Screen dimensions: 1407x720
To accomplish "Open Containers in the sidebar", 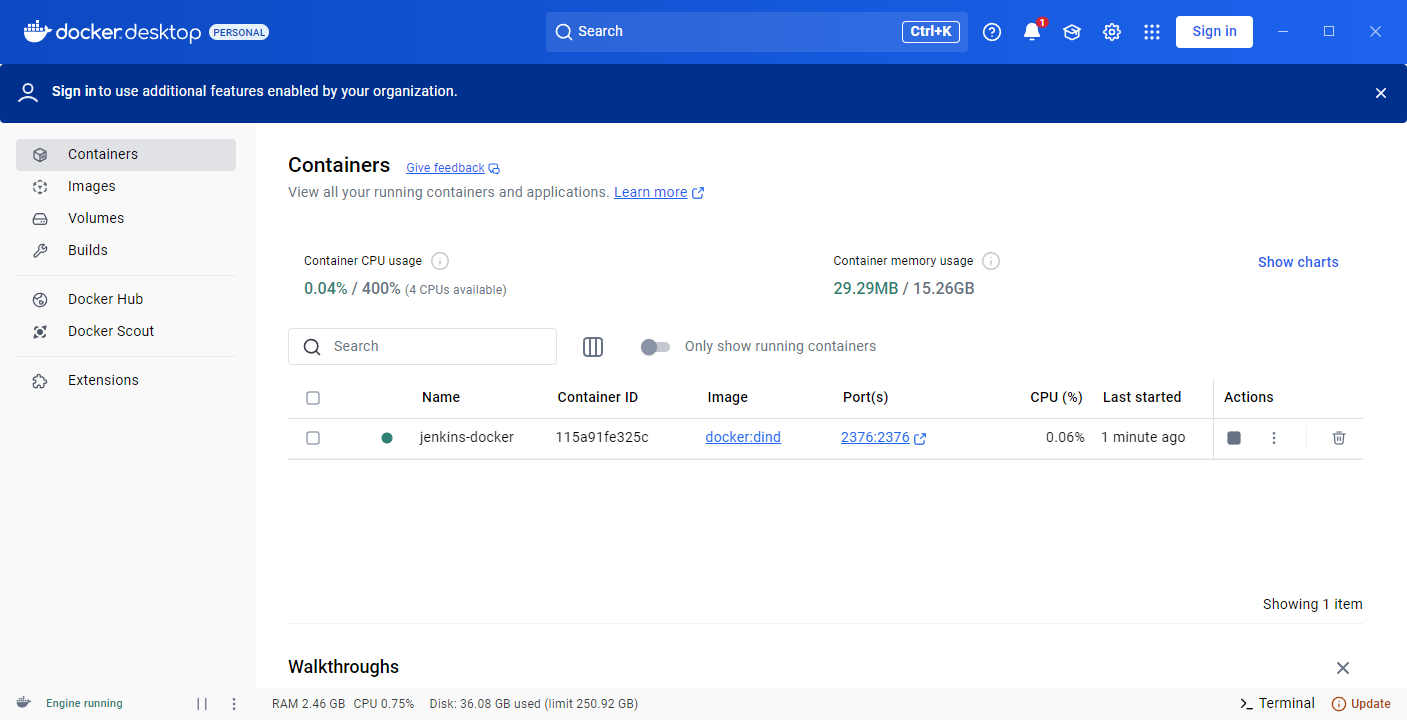I will [x=126, y=155].
